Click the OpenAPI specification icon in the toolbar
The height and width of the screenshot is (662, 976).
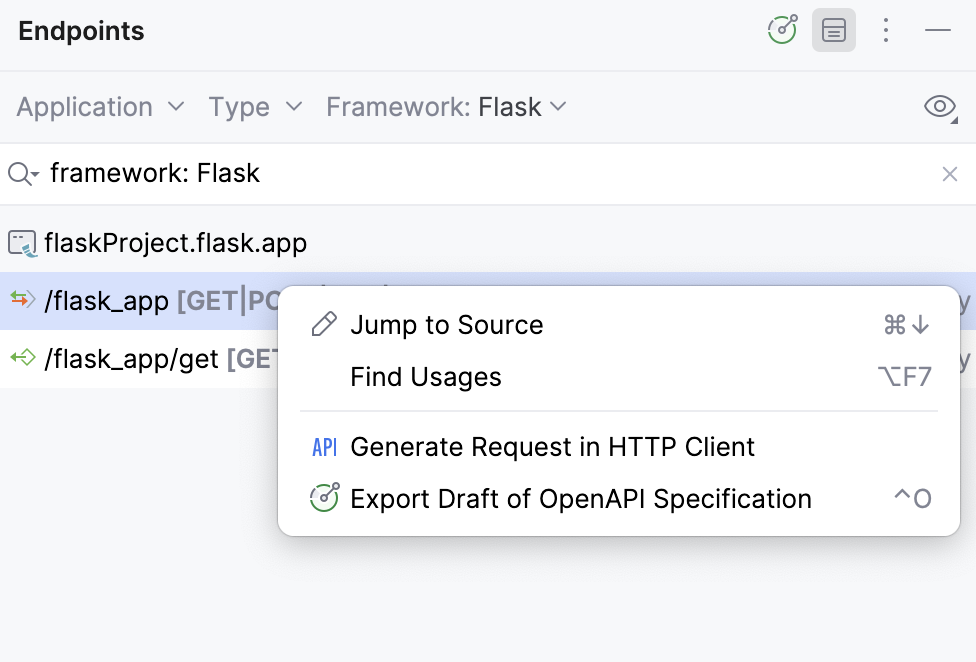click(781, 30)
